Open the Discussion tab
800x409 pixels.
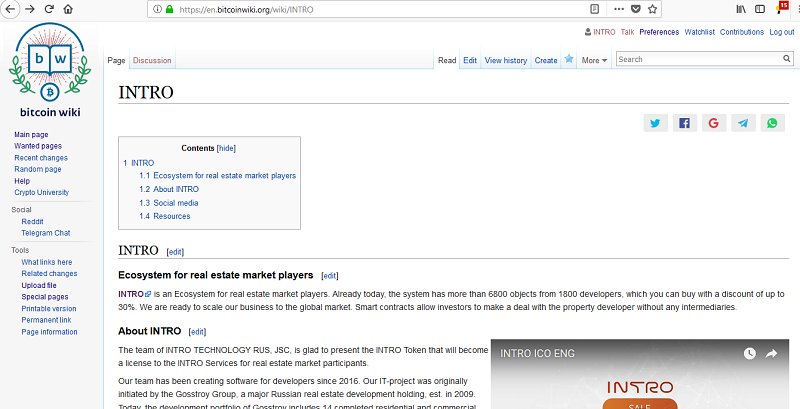click(x=152, y=60)
